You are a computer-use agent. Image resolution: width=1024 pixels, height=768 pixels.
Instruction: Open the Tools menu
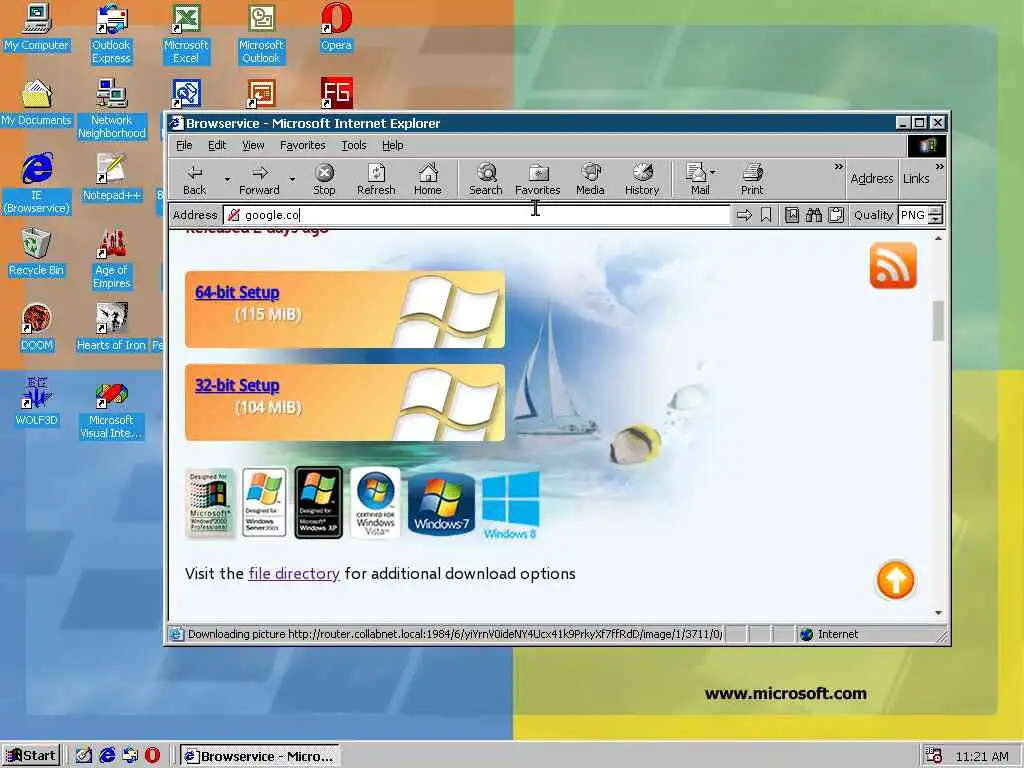(353, 145)
